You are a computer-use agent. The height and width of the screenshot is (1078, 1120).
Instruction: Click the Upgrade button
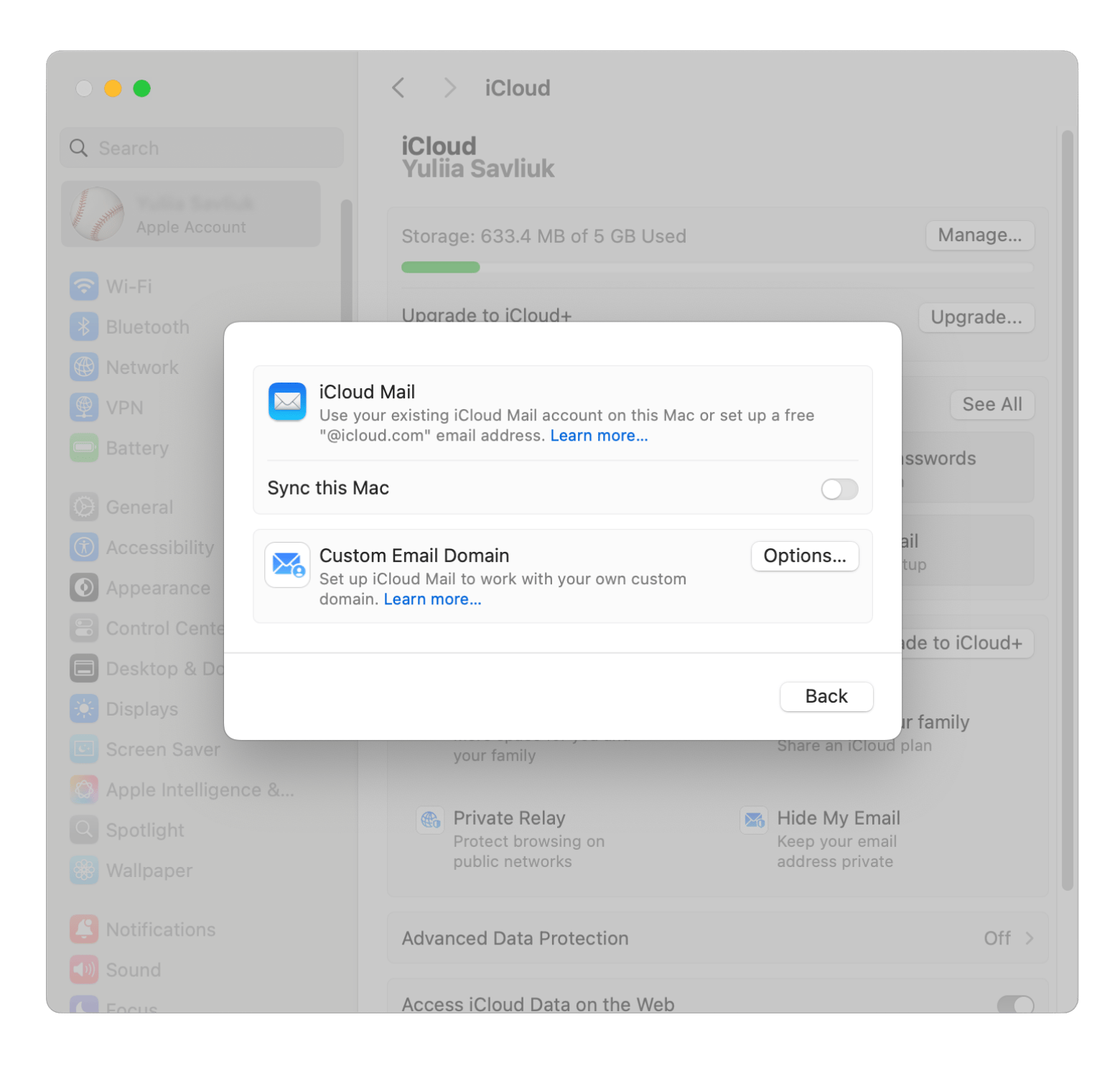tap(976, 317)
